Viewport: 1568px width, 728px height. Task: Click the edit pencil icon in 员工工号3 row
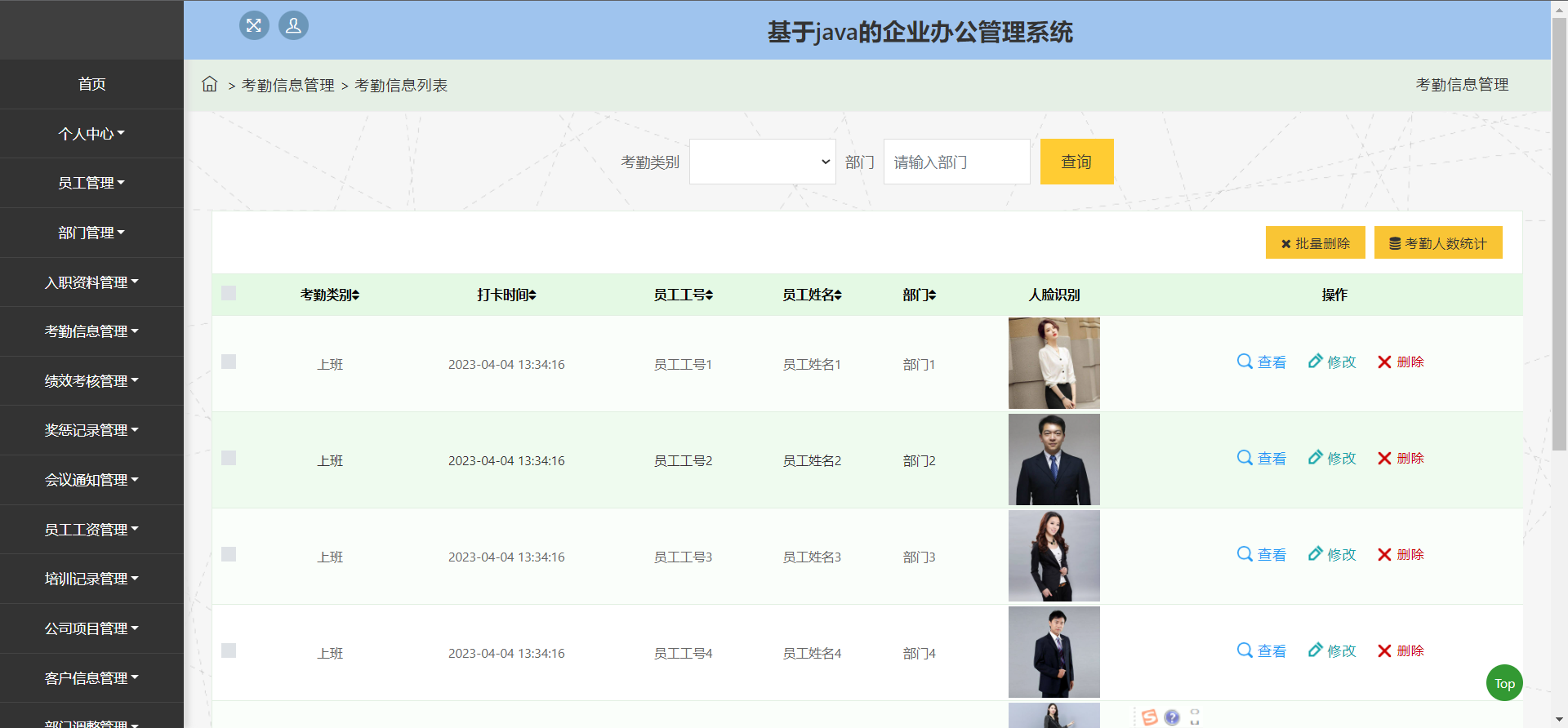tap(1315, 554)
